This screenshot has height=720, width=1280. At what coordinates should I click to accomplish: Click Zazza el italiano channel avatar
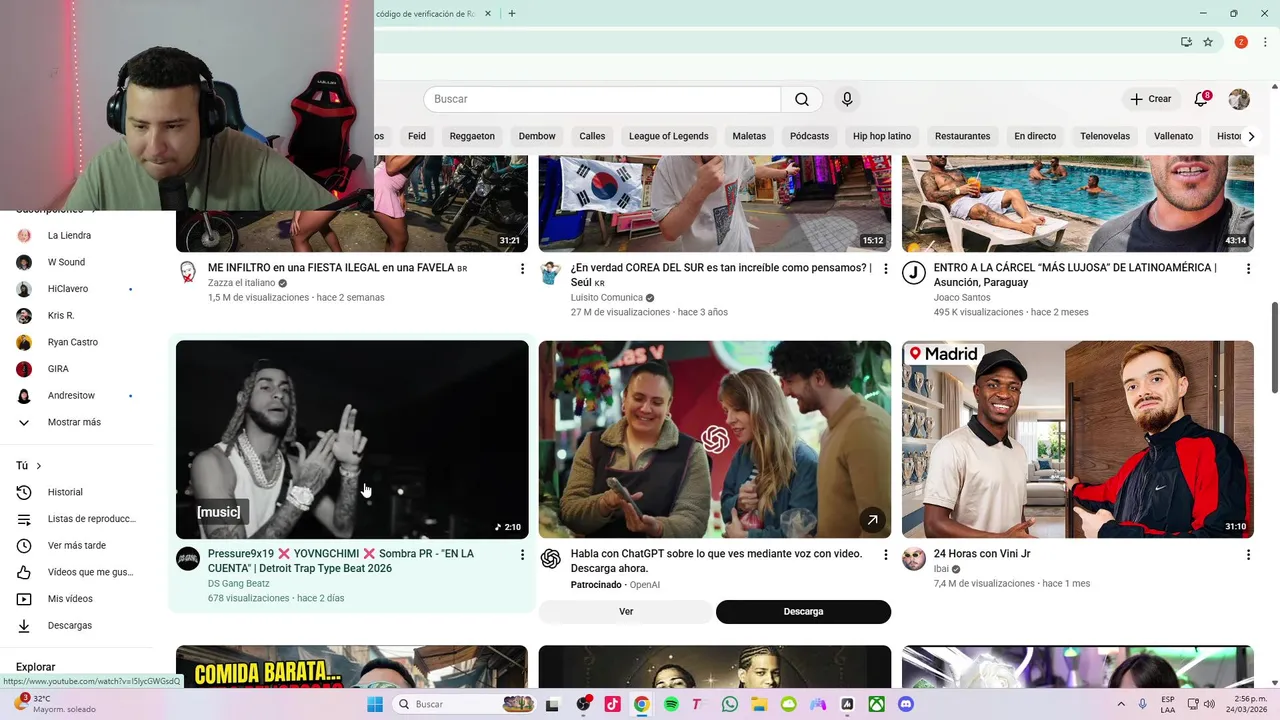[188, 273]
